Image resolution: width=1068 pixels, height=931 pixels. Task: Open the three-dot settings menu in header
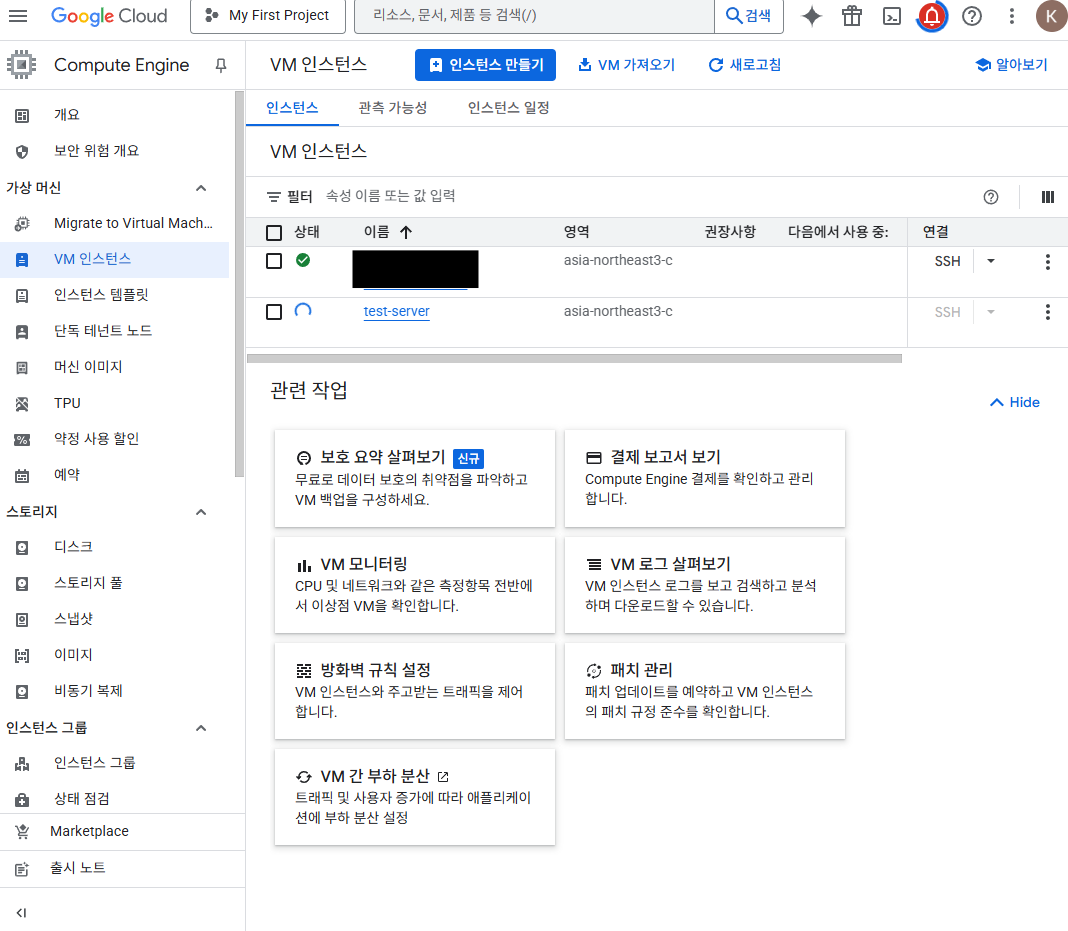(x=1011, y=16)
